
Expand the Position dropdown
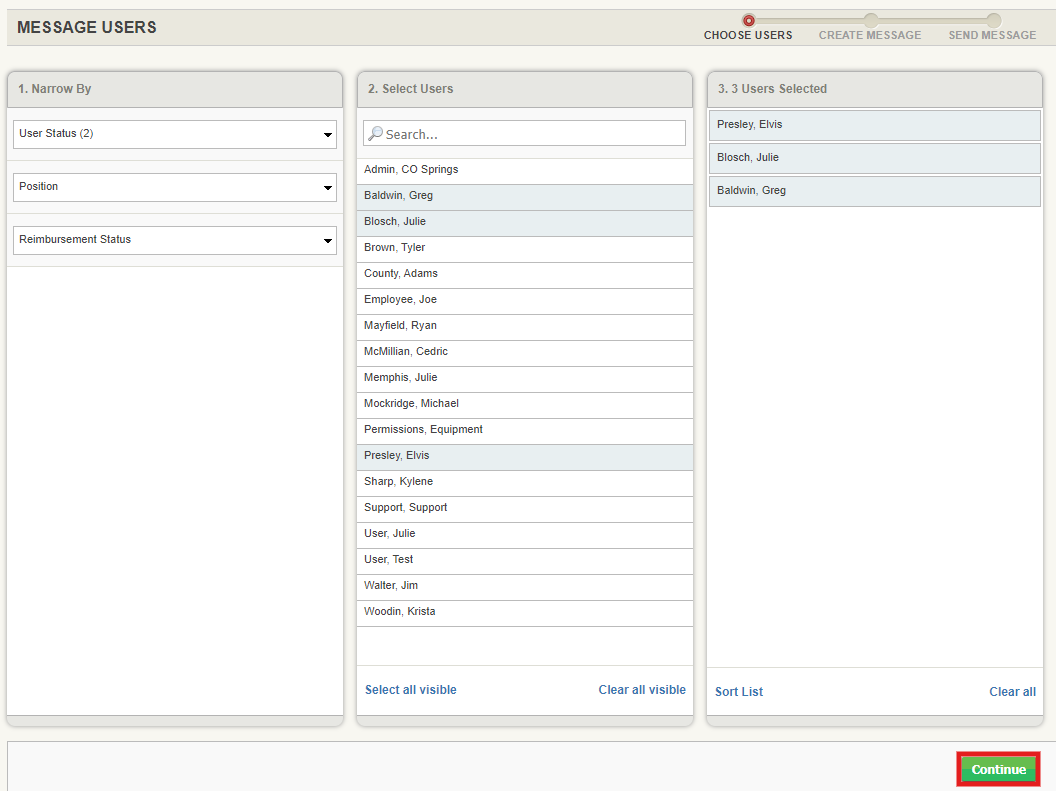pyautogui.click(x=175, y=187)
